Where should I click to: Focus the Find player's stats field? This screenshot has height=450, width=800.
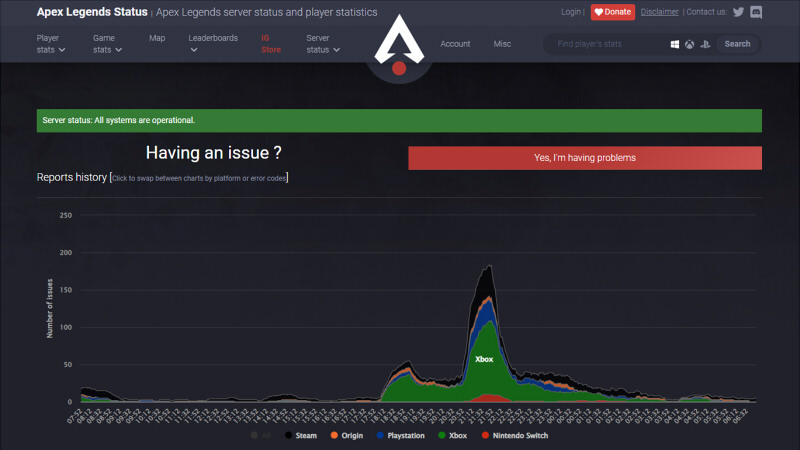click(607, 44)
